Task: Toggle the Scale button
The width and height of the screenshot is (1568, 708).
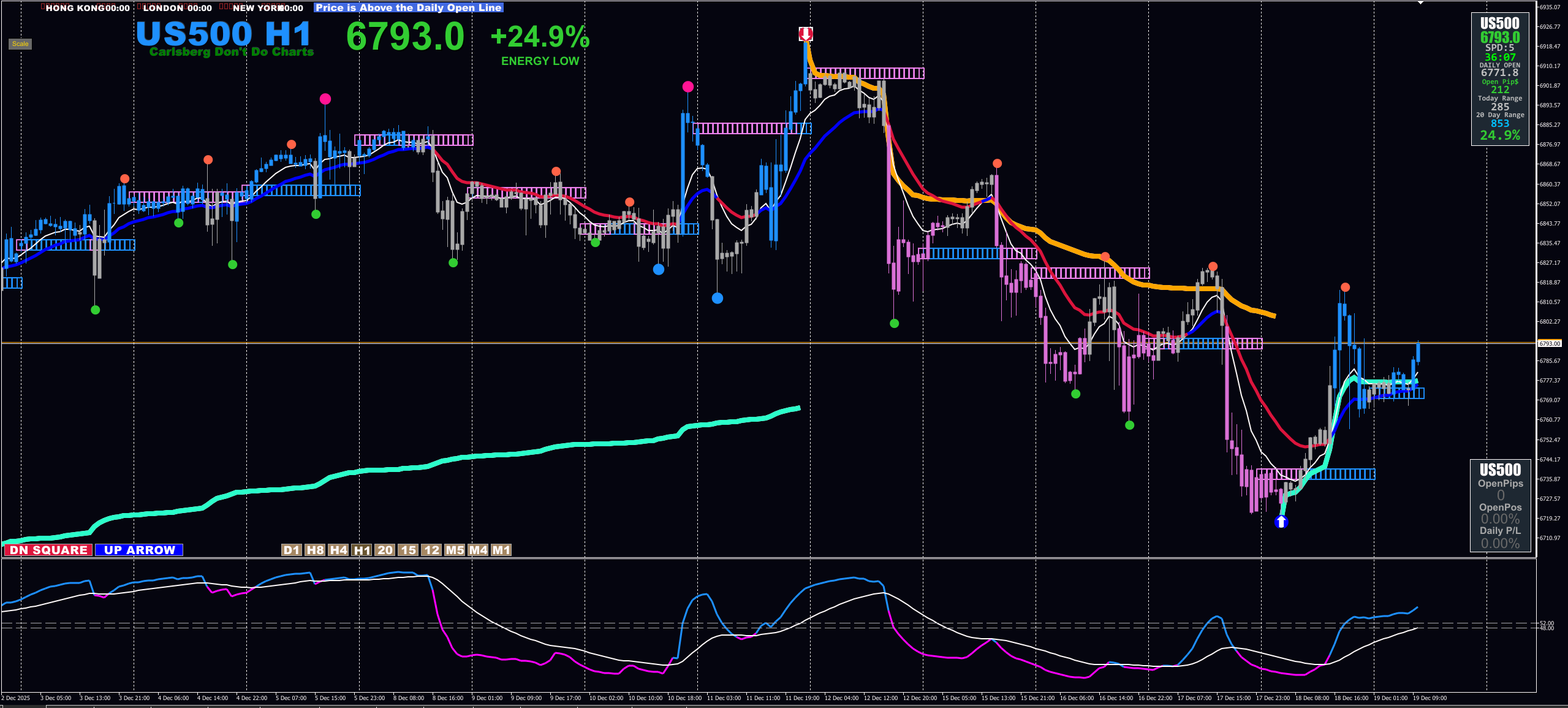Action: pyautogui.click(x=20, y=44)
